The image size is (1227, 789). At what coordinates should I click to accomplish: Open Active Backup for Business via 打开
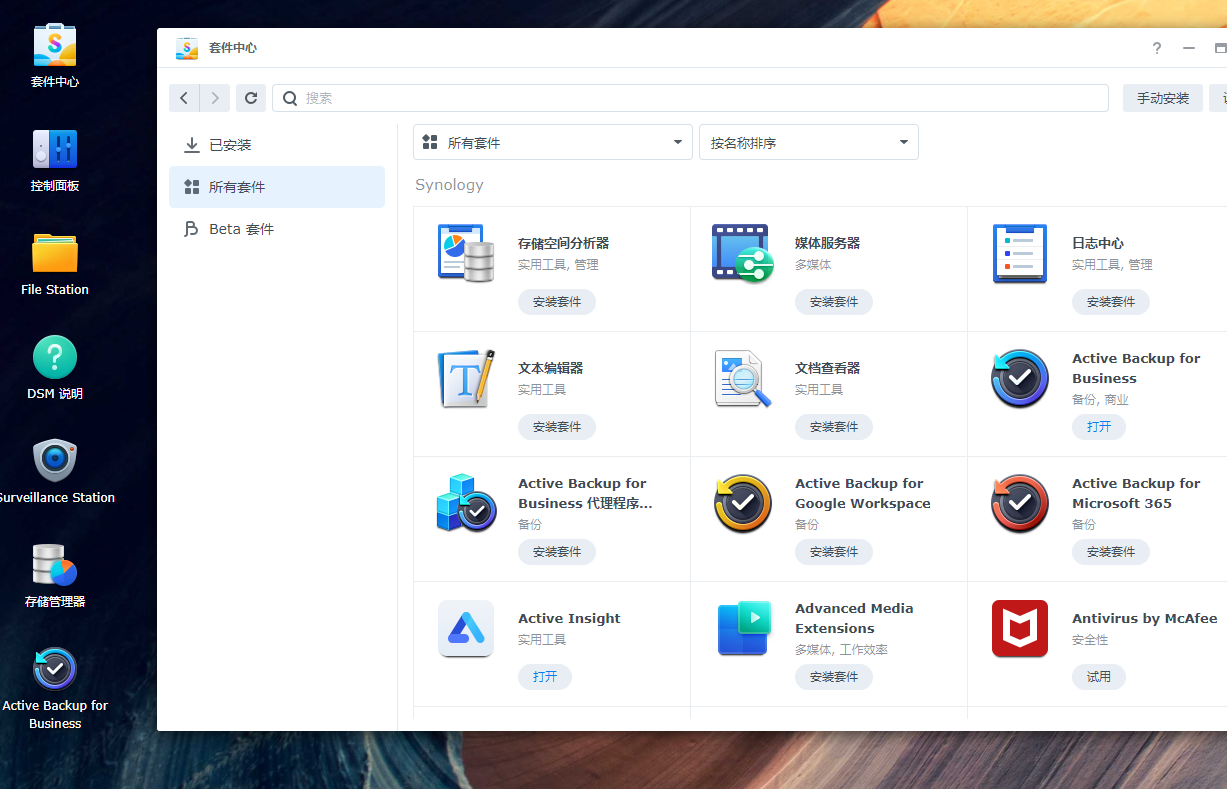click(x=1099, y=427)
